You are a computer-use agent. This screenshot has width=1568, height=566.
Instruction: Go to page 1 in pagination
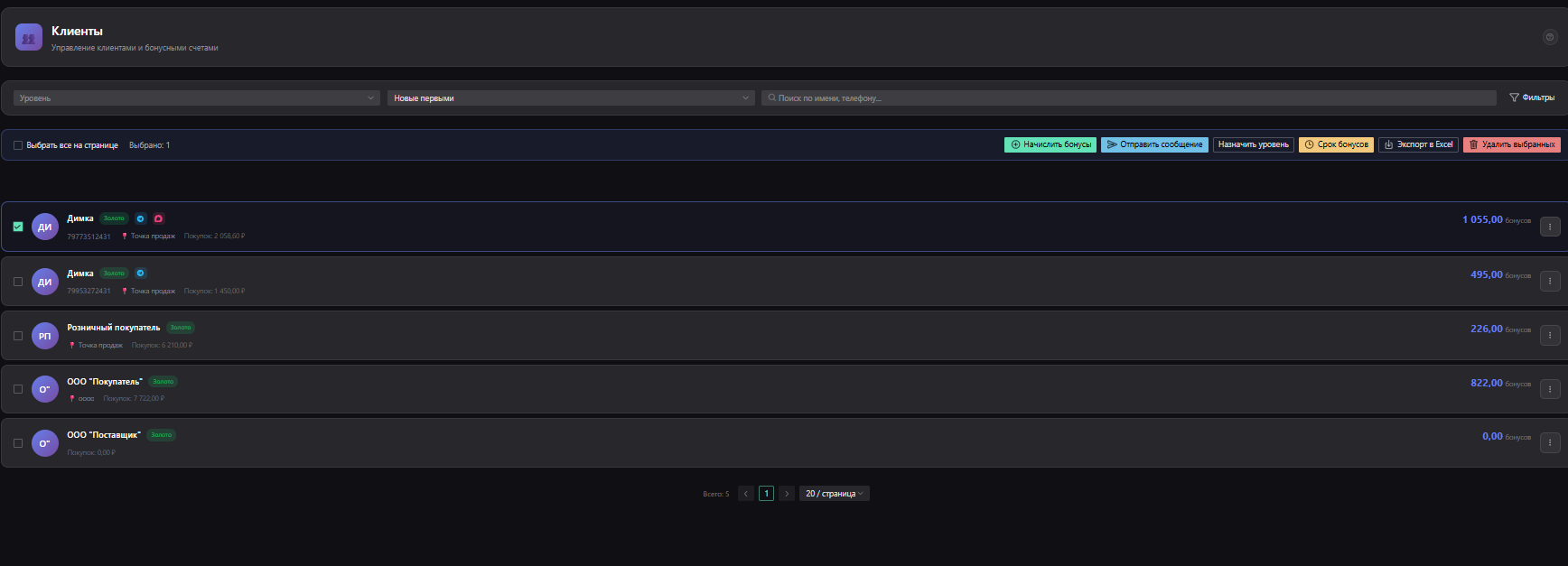(766, 494)
